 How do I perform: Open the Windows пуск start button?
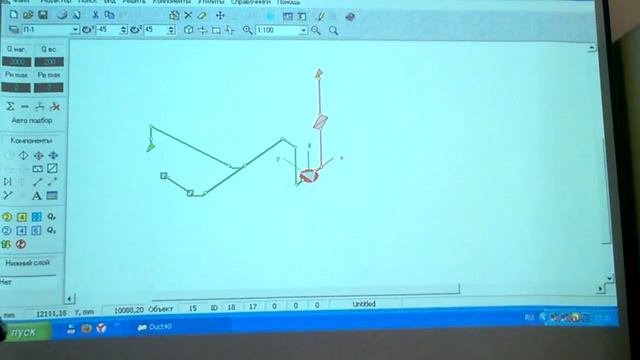(x=24, y=332)
